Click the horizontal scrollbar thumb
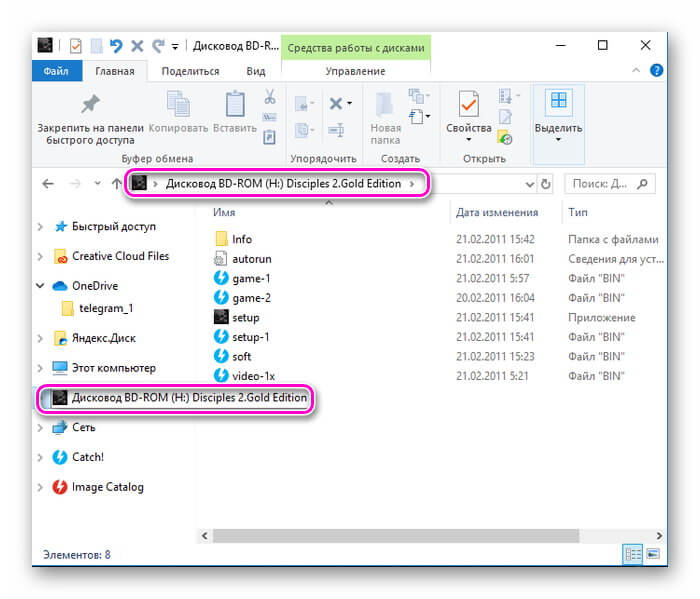This screenshot has height=599, width=700. [x=396, y=535]
